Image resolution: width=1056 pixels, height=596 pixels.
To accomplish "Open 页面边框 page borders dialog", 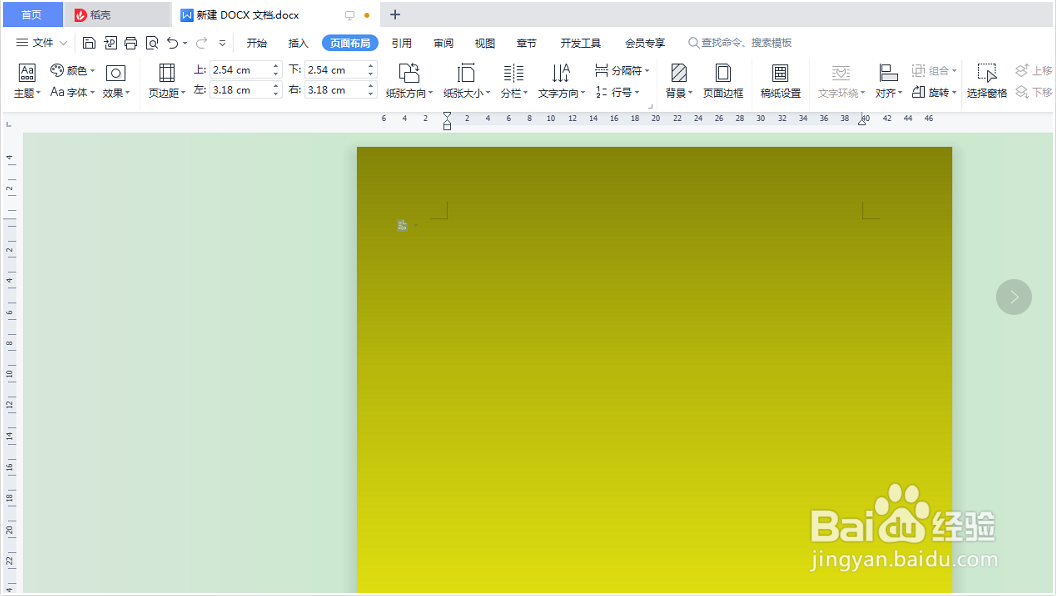I will [723, 80].
